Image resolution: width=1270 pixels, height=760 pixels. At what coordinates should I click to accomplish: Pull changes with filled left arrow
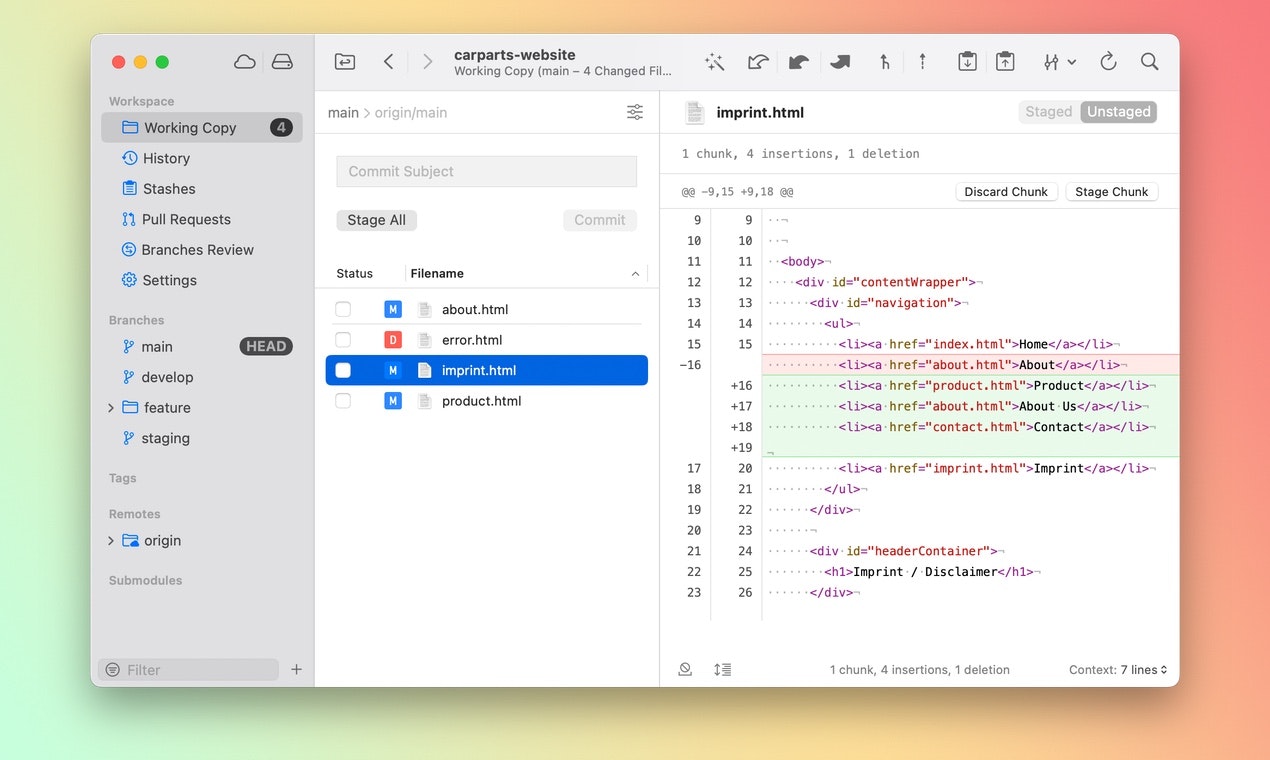pyautogui.click(x=799, y=62)
